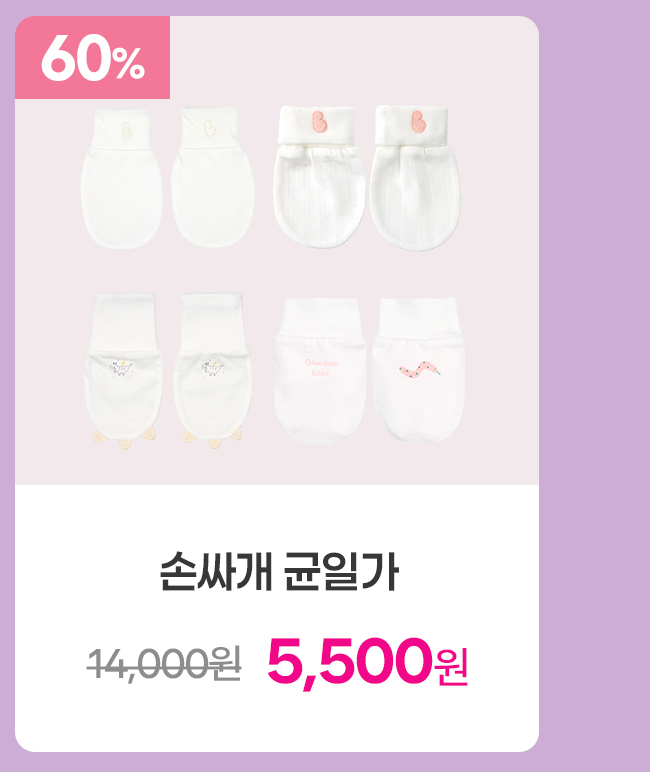This screenshot has width=650, height=772.
Task: Select the dinosaur-print mittens with beige feet
Action: click(x=167, y=371)
